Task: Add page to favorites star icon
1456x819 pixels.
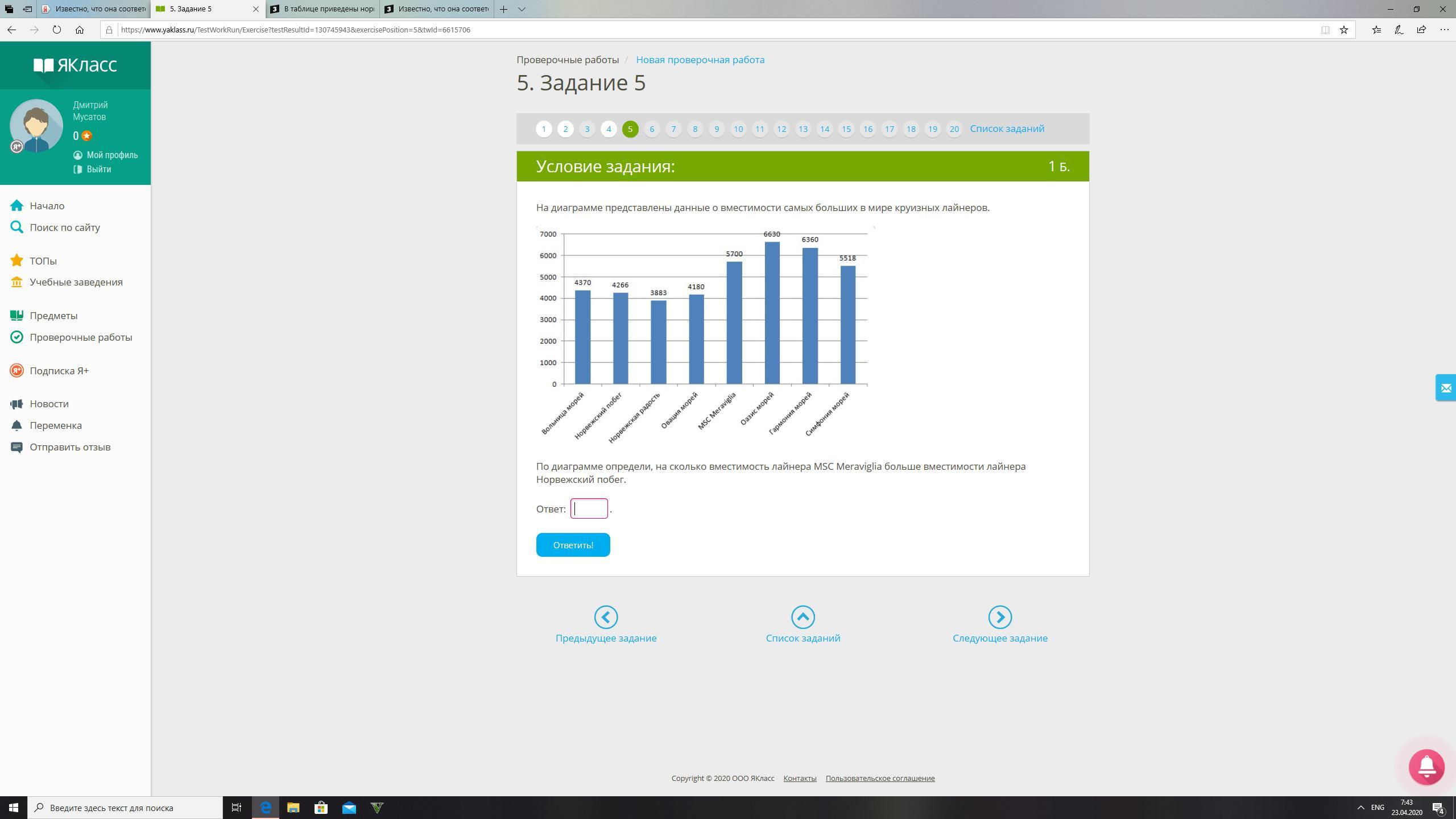Action: (1343, 30)
